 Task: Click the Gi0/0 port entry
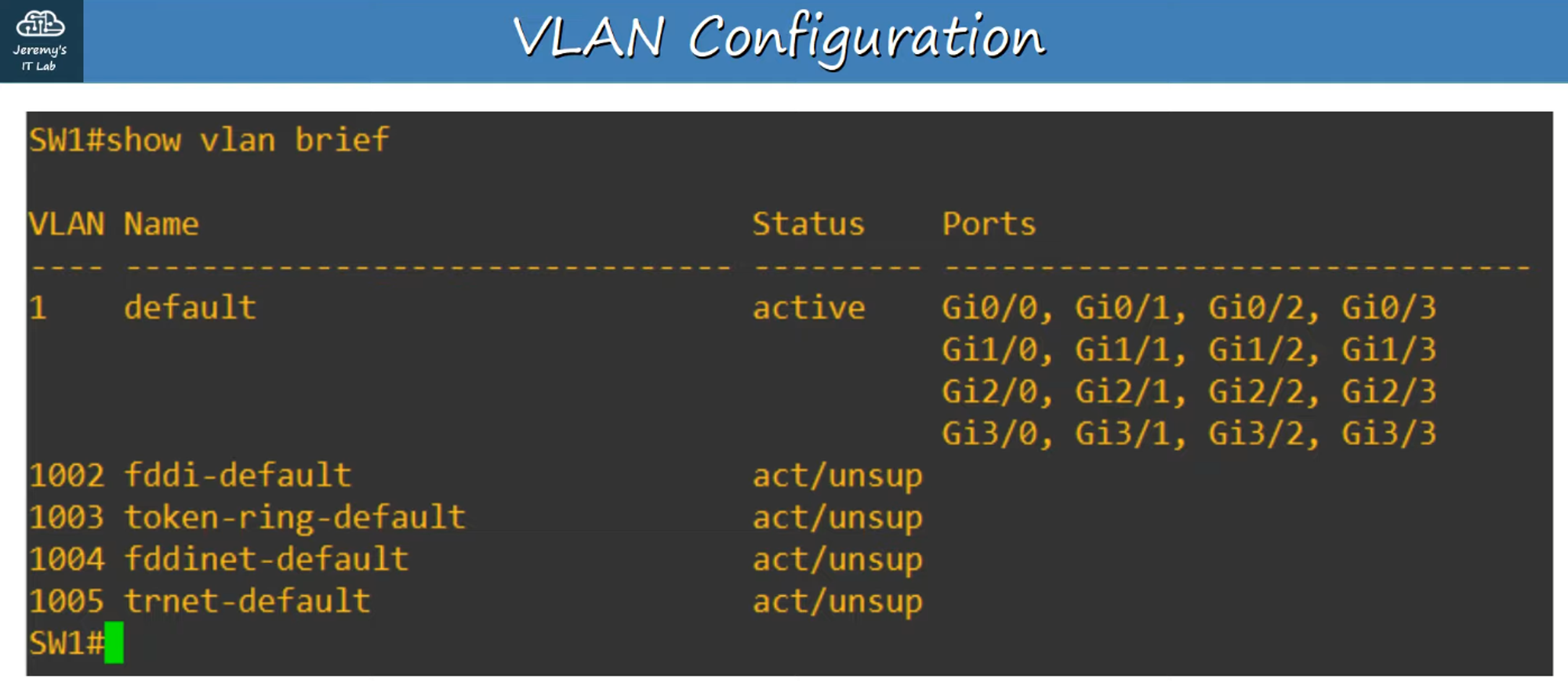(x=989, y=307)
